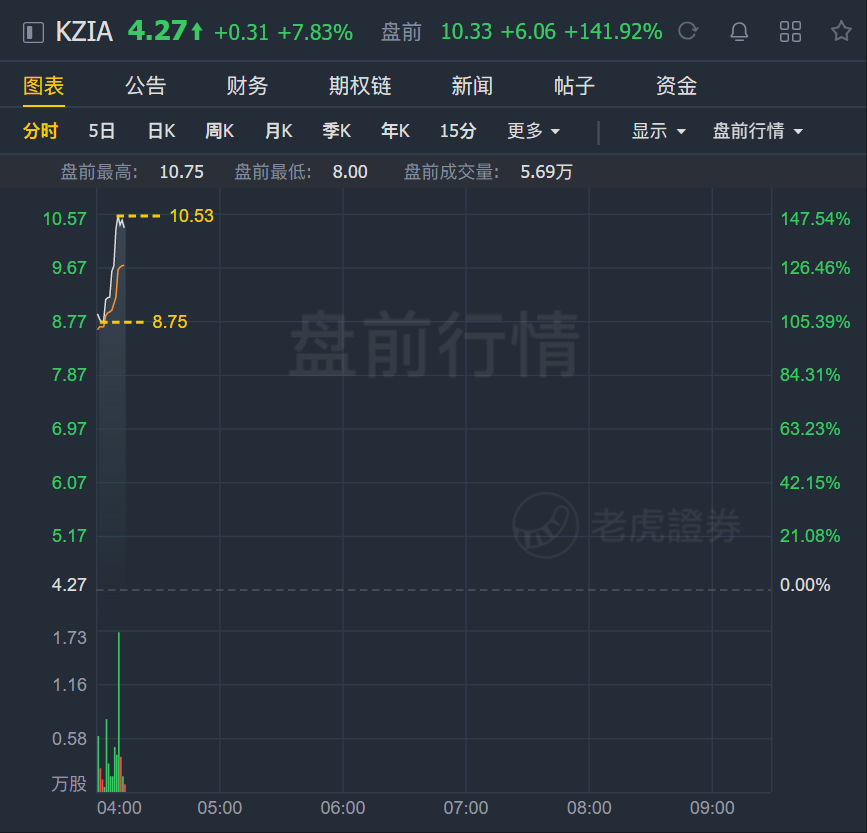Switch chart to 周K view
Image resolution: width=867 pixels, height=833 pixels.
(x=220, y=131)
